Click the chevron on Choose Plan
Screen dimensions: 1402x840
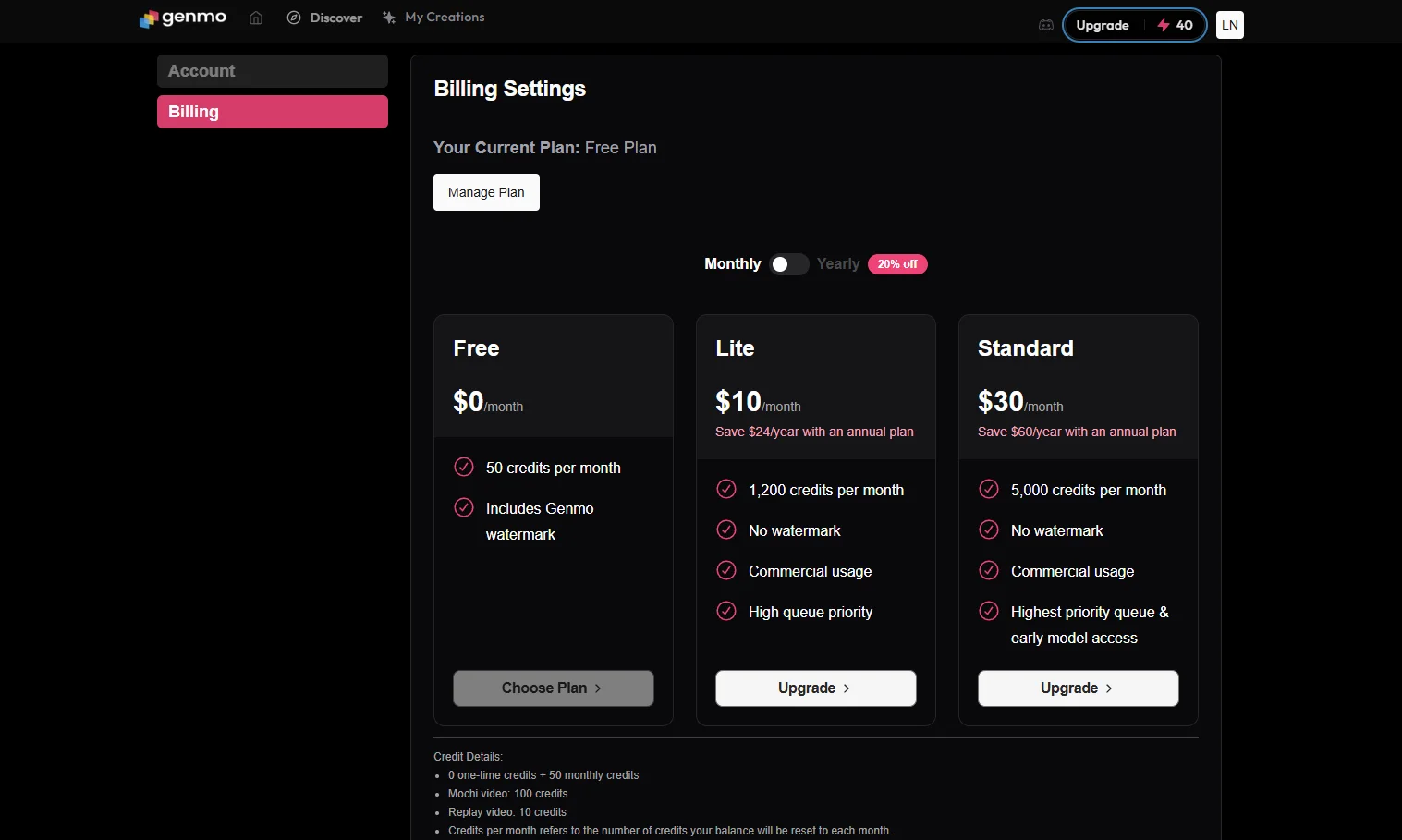click(x=598, y=688)
